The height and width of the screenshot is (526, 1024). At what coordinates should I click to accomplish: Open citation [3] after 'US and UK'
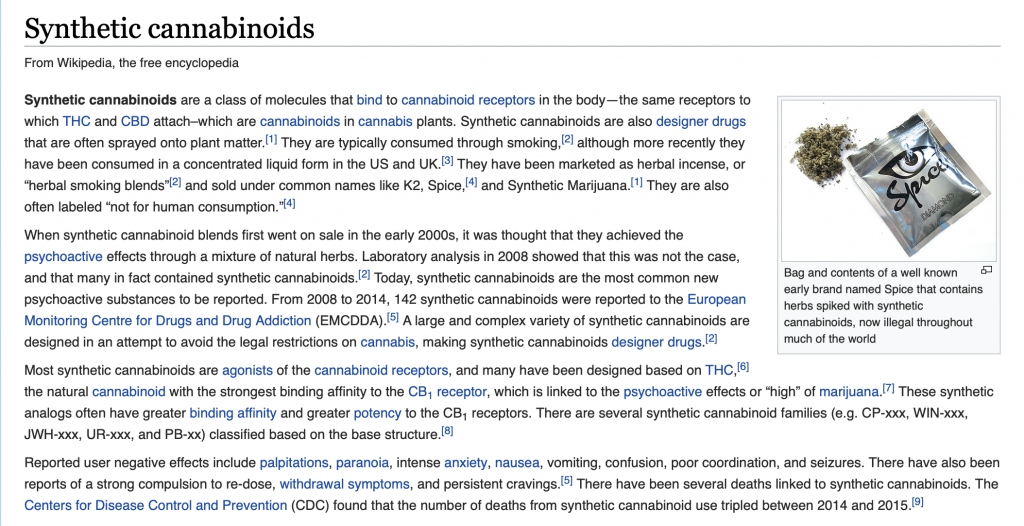(x=447, y=160)
